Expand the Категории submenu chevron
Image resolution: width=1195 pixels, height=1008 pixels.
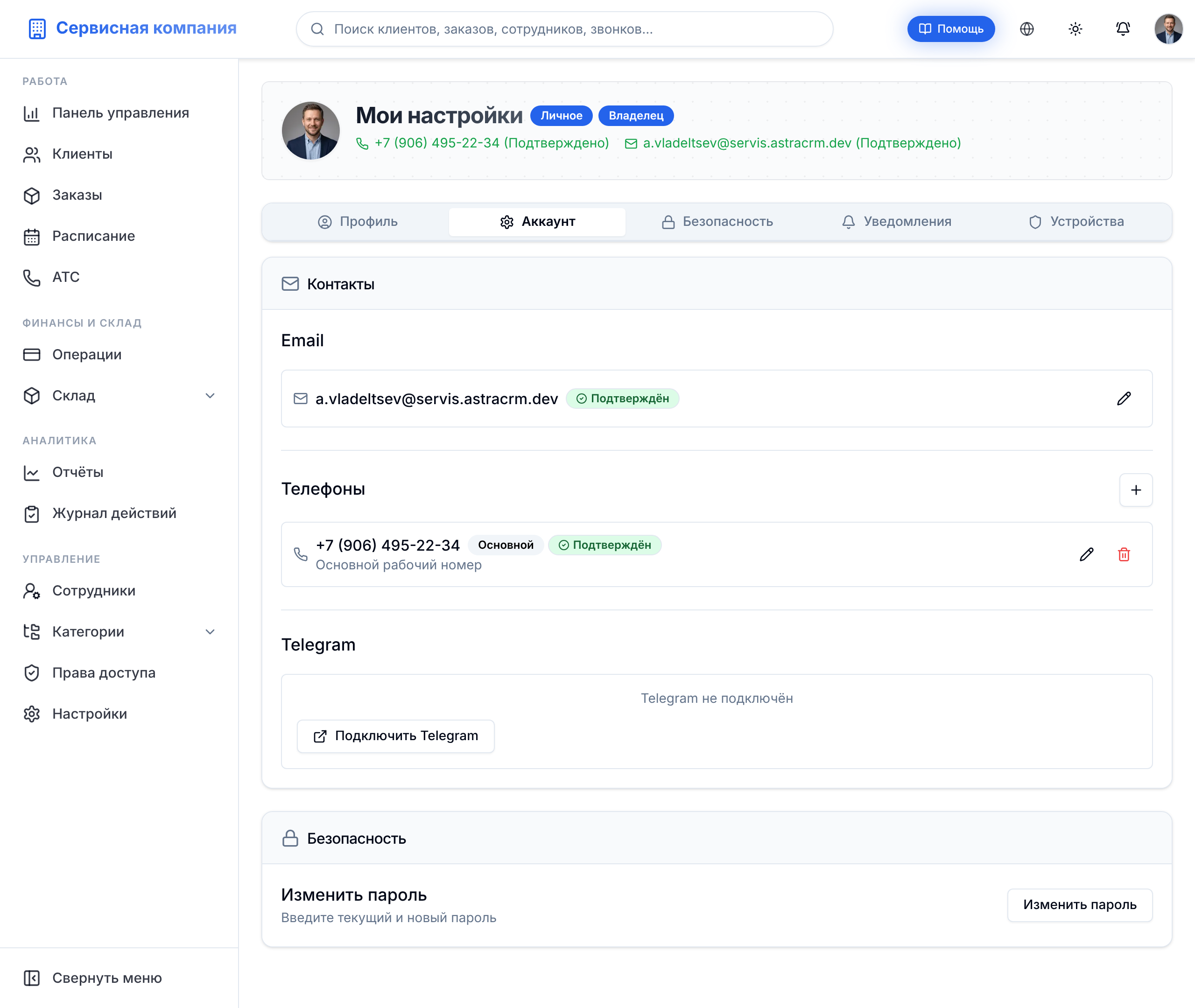tap(211, 632)
